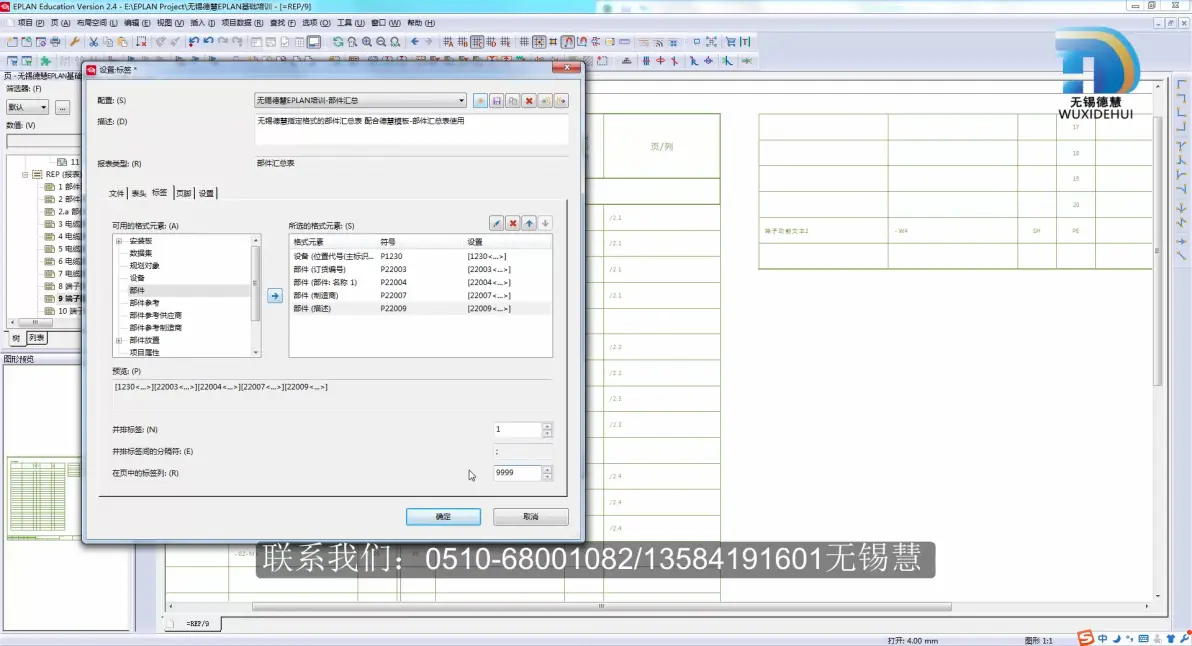Click the 描述 text field
Viewport: 1192px width, 646px height.
click(x=411, y=129)
